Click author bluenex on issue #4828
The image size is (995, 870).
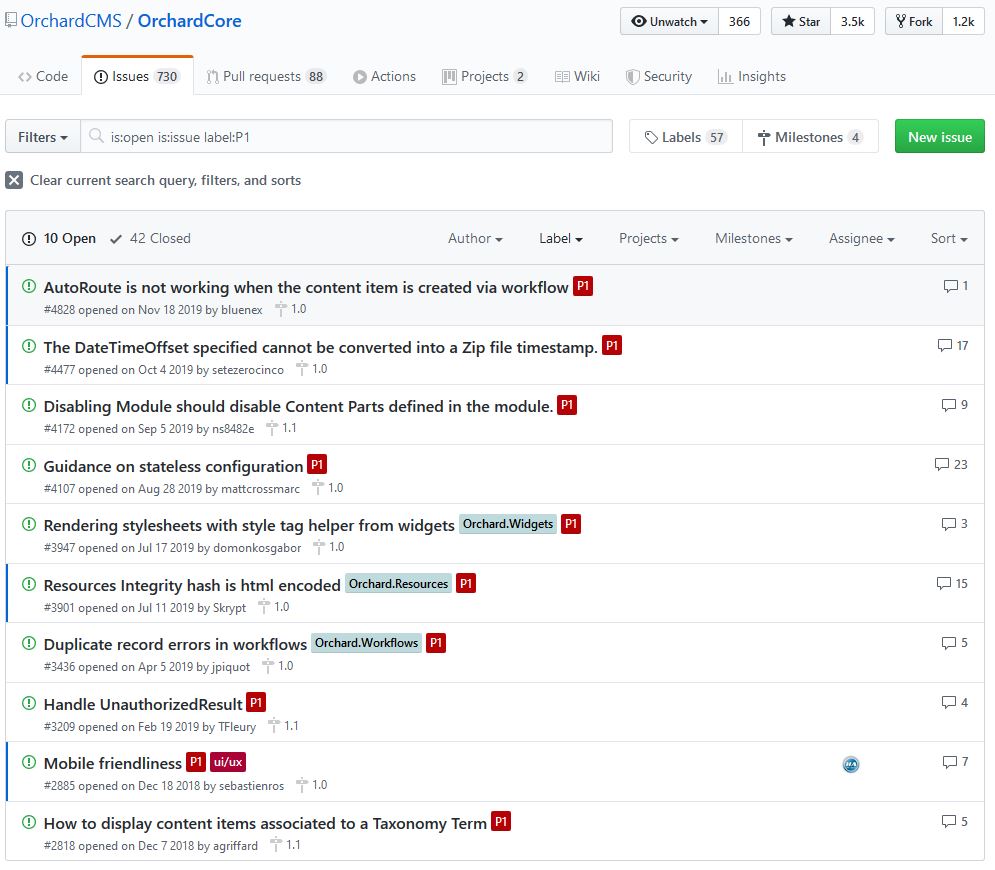click(242, 310)
